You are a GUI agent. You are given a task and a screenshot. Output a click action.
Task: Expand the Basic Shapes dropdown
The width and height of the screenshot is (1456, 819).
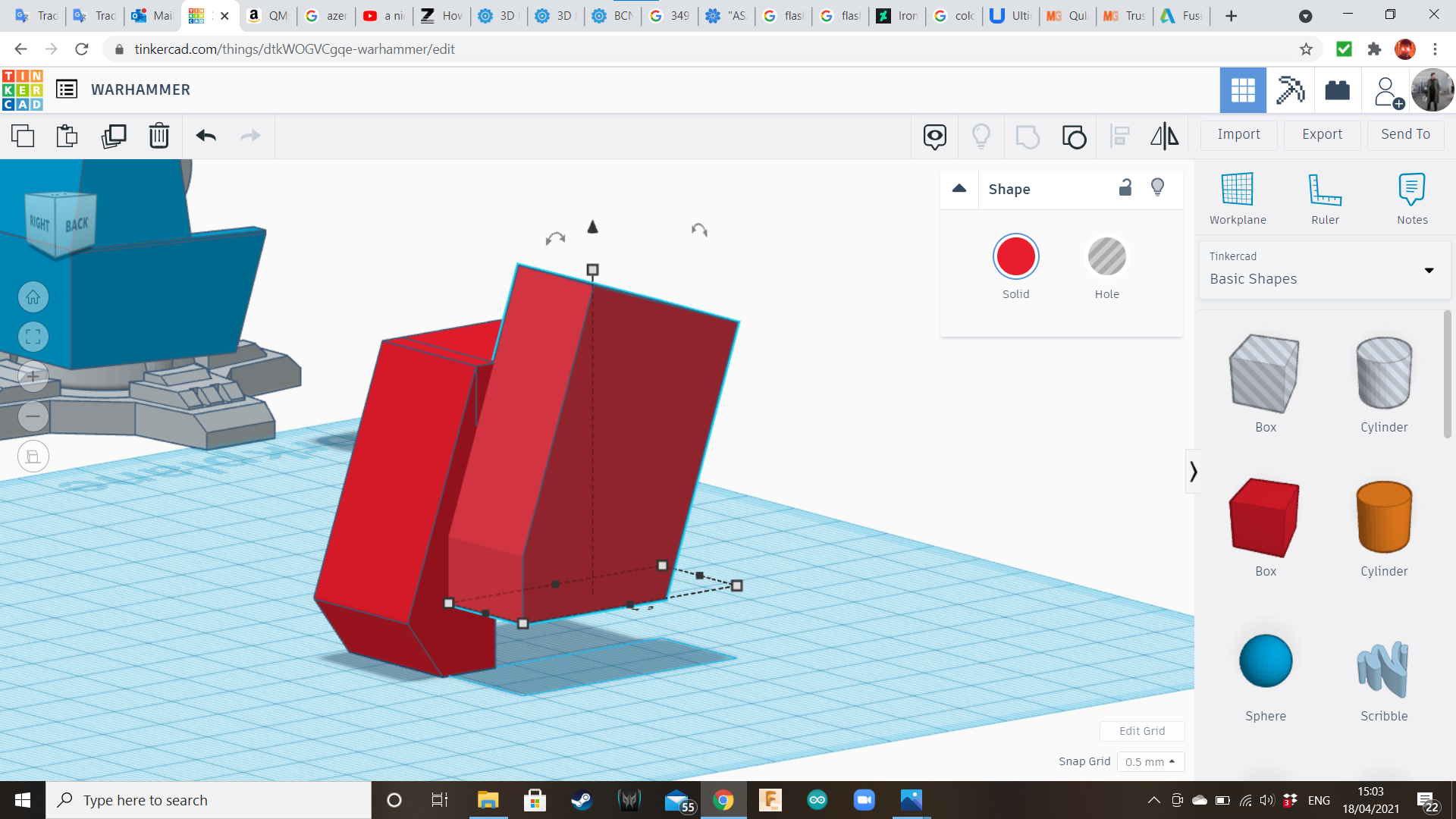point(1429,271)
